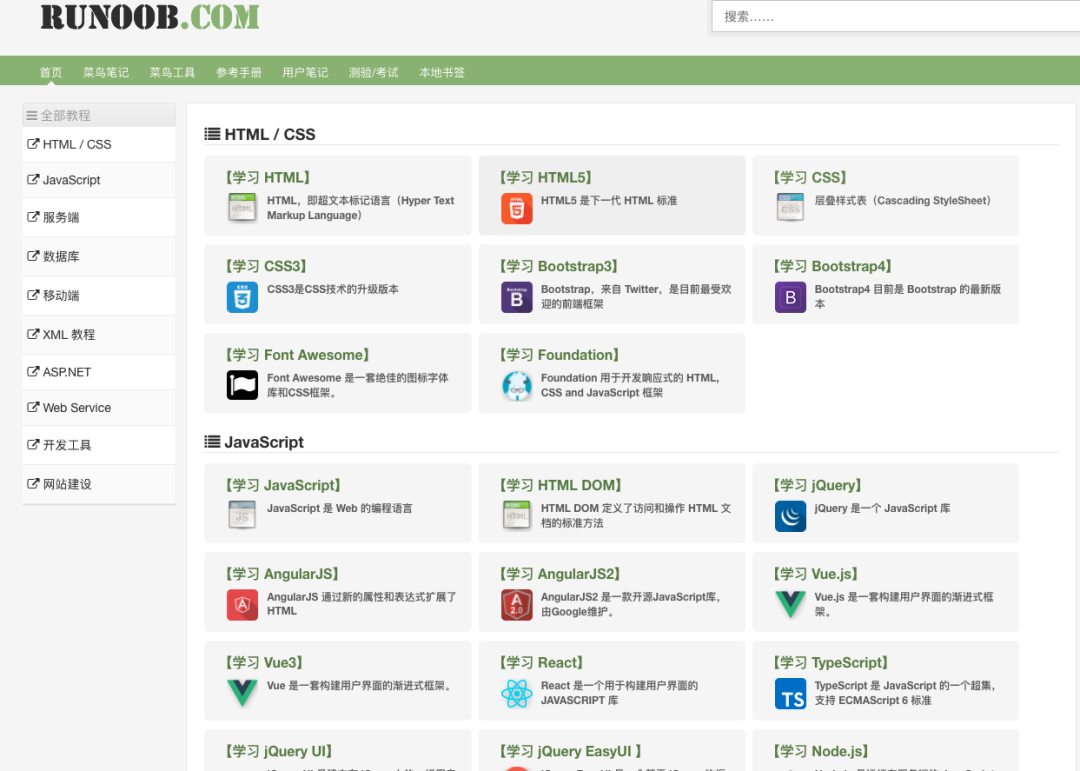The height and width of the screenshot is (771, 1080).
Task: Open the 用户笔记 navigation item
Action: click(305, 72)
